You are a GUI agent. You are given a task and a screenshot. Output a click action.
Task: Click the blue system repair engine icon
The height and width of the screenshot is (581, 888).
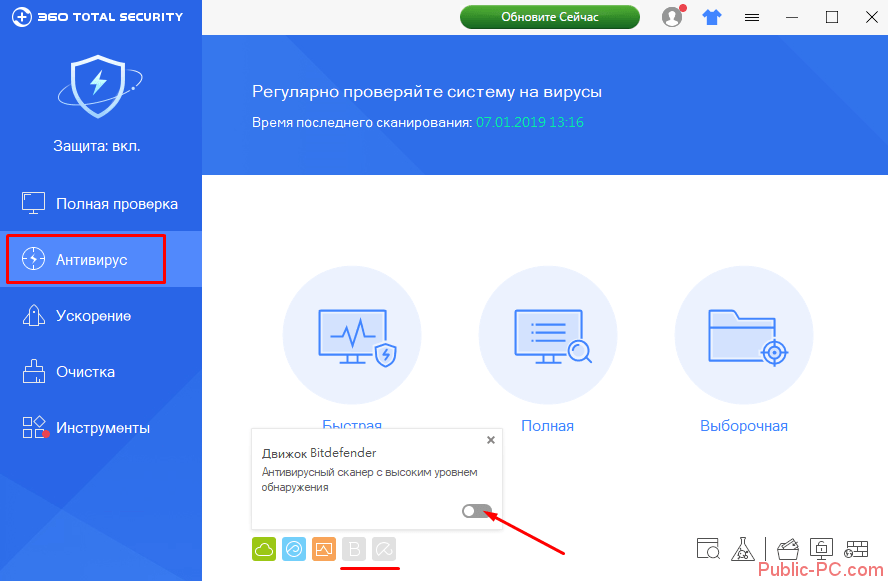click(x=294, y=549)
